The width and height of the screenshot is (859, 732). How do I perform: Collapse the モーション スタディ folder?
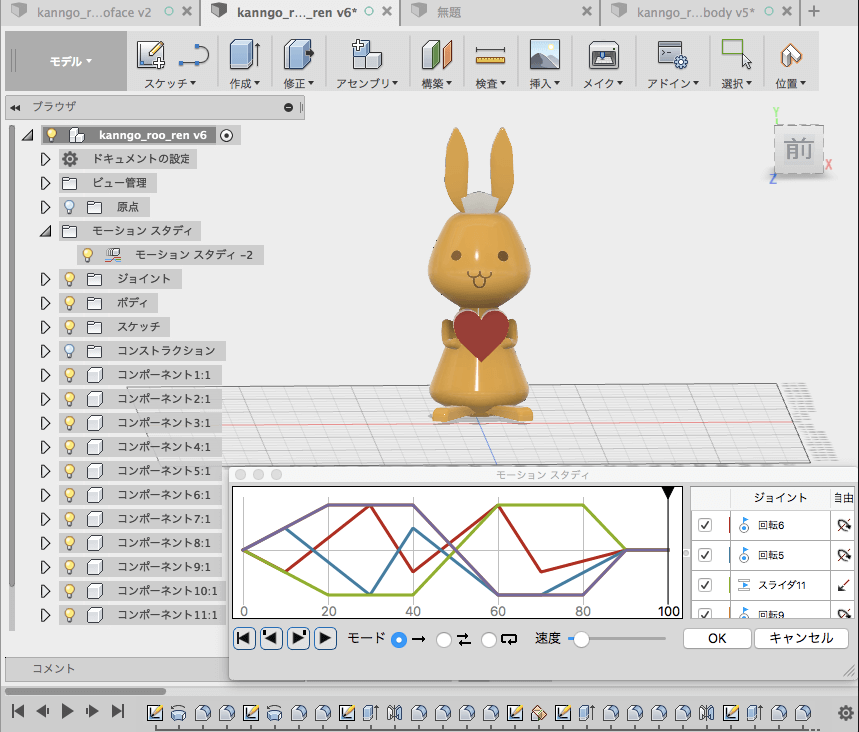pyautogui.click(x=44, y=231)
